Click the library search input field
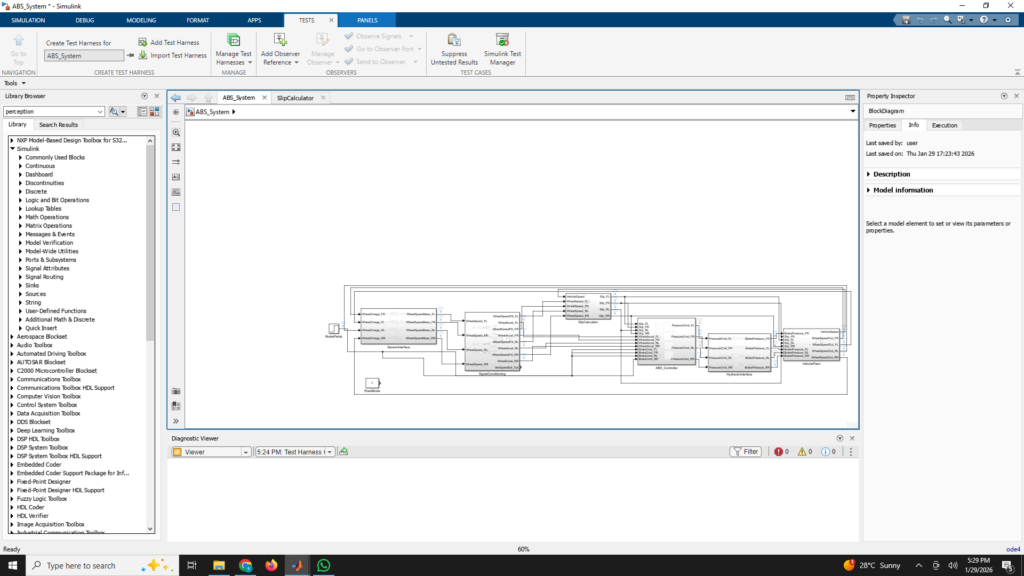The width and height of the screenshot is (1024, 576). click(50, 112)
